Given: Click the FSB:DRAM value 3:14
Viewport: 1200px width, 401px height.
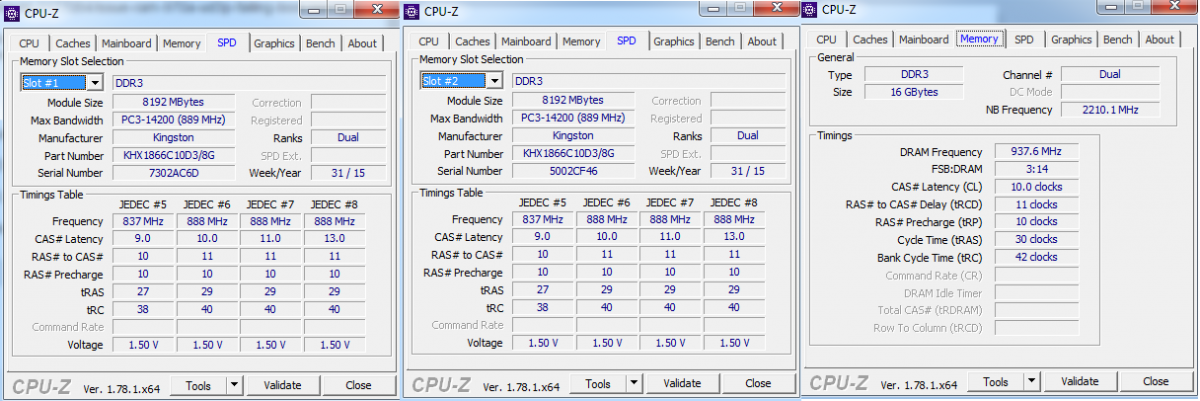Looking at the screenshot, I should tap(1035, 169).
